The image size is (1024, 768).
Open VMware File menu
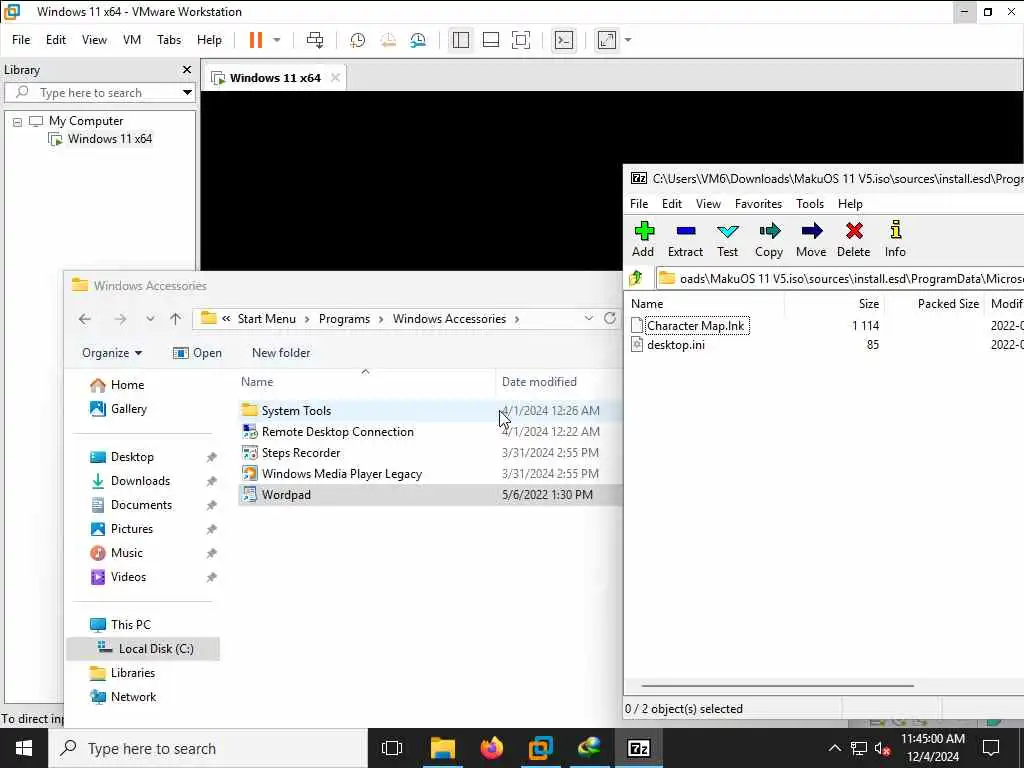(21, 40)
